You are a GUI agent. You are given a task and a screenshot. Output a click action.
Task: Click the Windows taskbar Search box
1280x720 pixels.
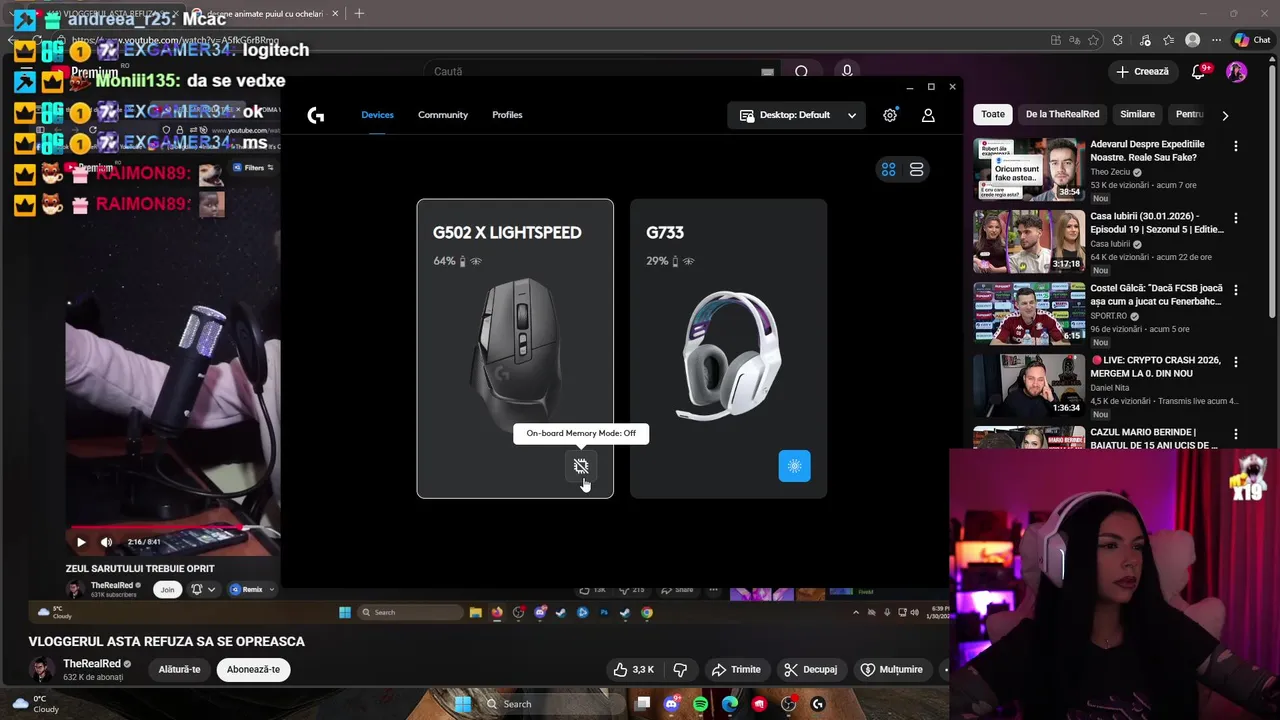[550, 704]
